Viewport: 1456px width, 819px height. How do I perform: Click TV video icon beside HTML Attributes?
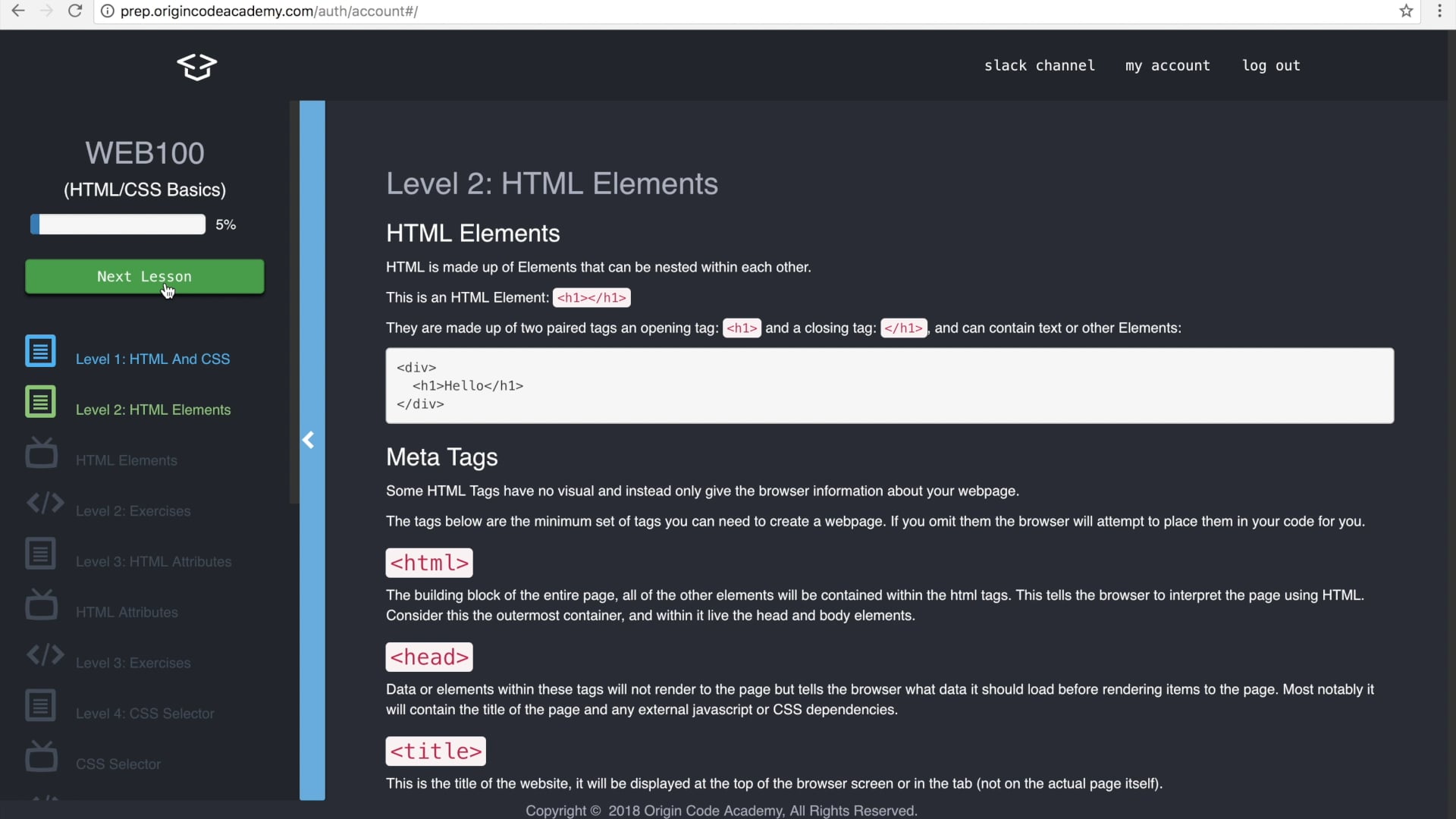point(41,604)
